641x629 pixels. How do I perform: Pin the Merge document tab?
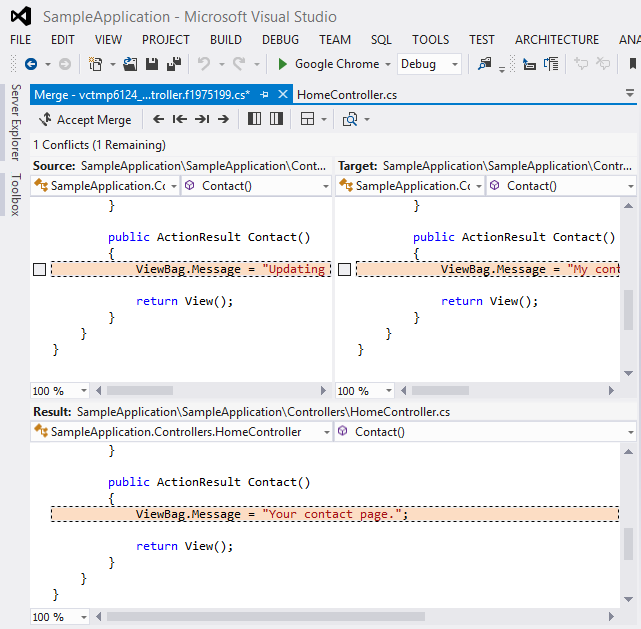pyautogui.click(x=264, y=95)
